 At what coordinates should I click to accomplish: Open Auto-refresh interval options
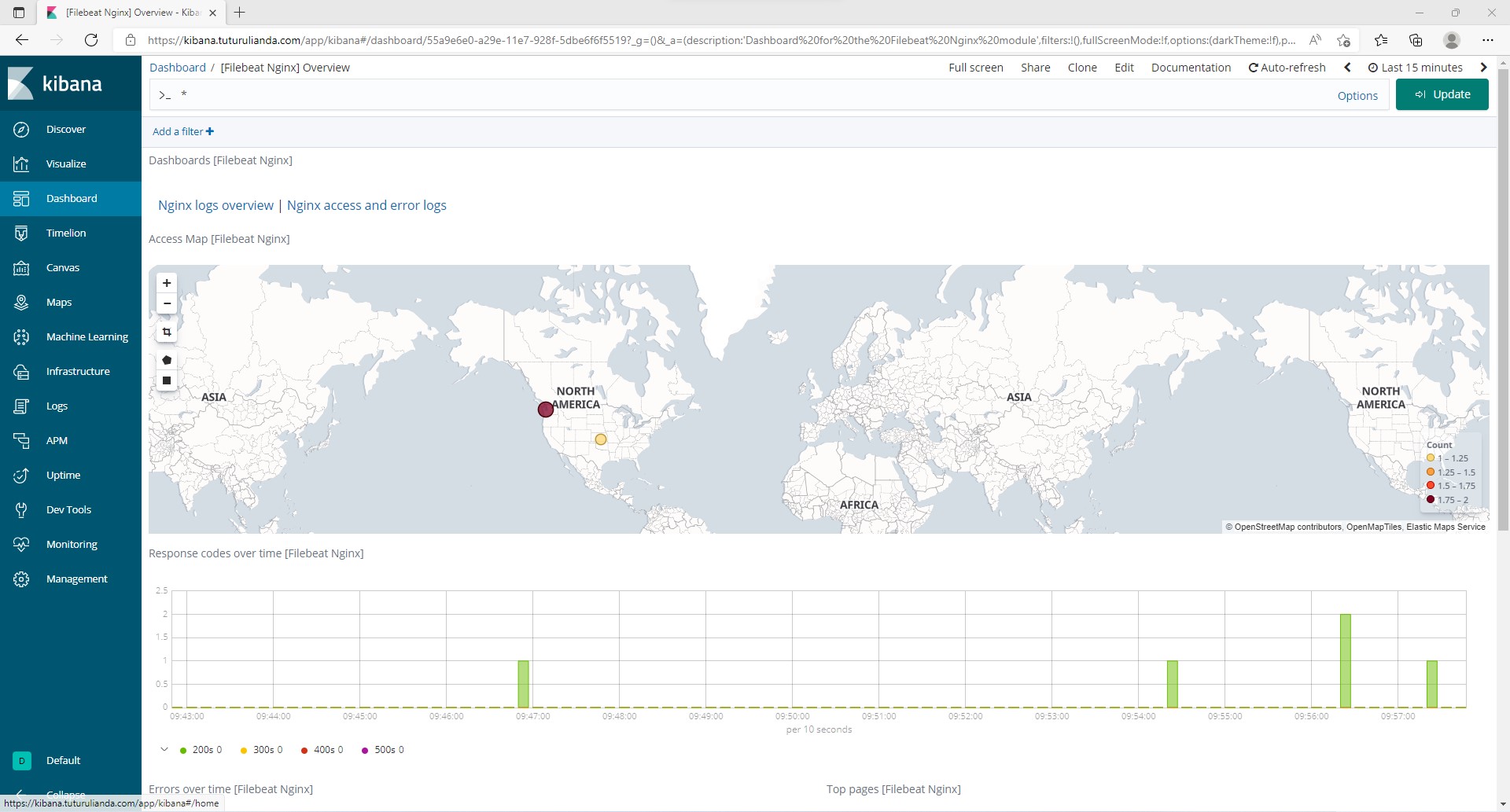click(x=1287, y=68)
